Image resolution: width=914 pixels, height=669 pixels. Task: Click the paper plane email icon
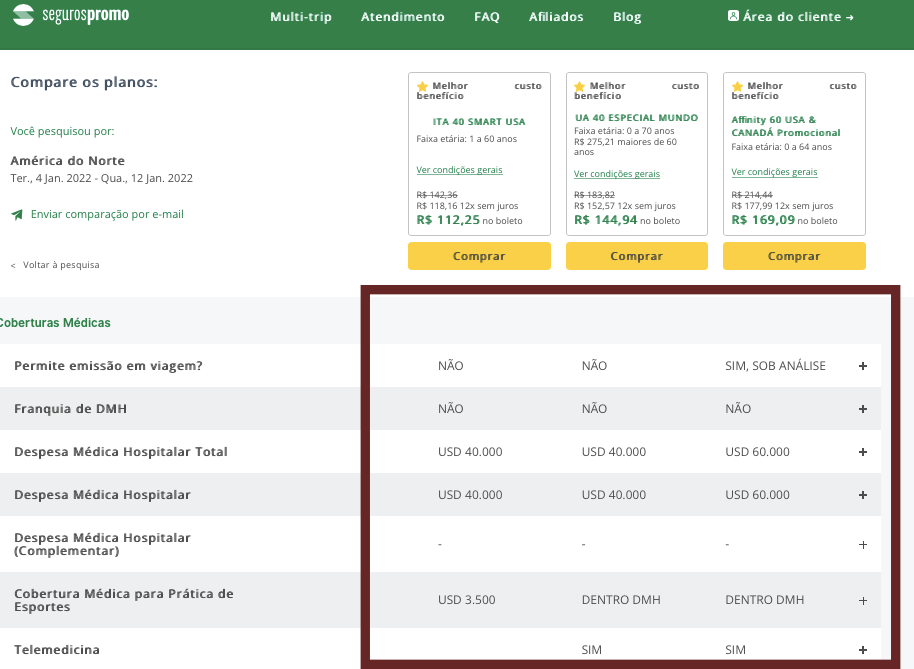click(x=17, y=214)
